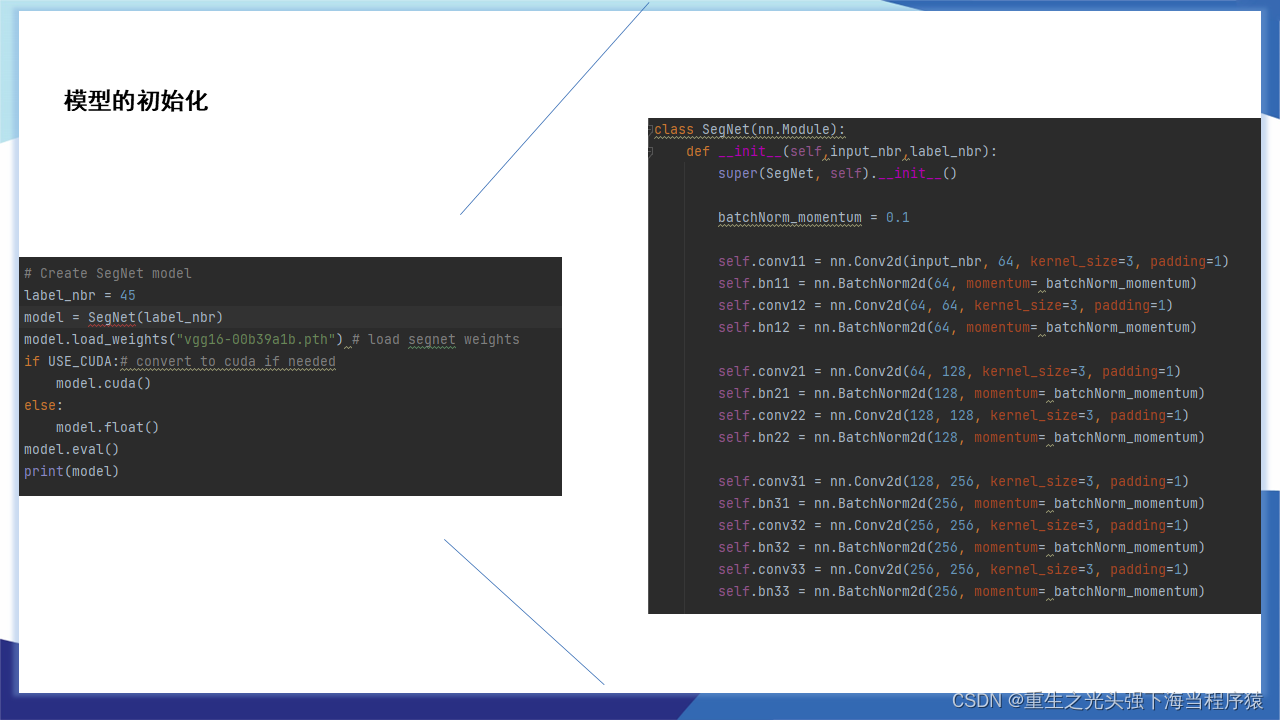1280x720 pixels.
Task: Click the line 'label_nbr = 45'
Action: click(x=80, y=295)
